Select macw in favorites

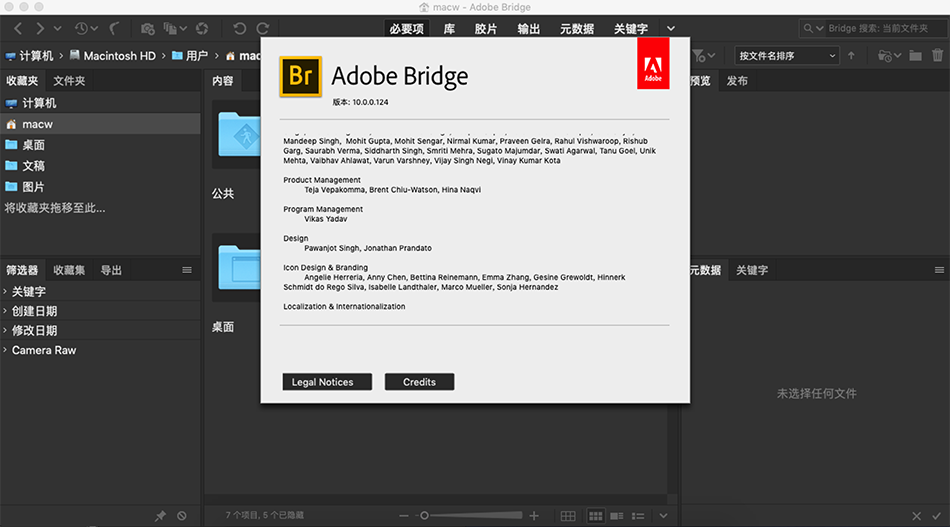coord(100,124)
